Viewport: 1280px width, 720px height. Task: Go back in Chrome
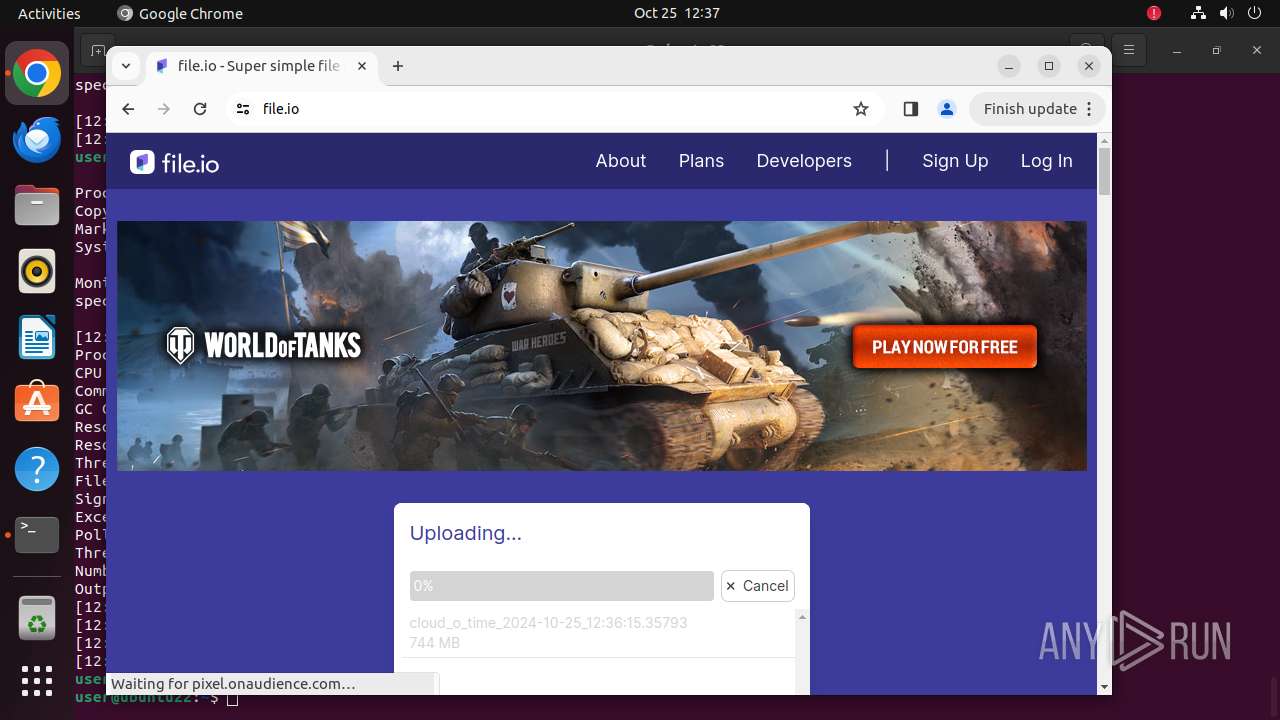pyautogui.click(x=128, y=109)
